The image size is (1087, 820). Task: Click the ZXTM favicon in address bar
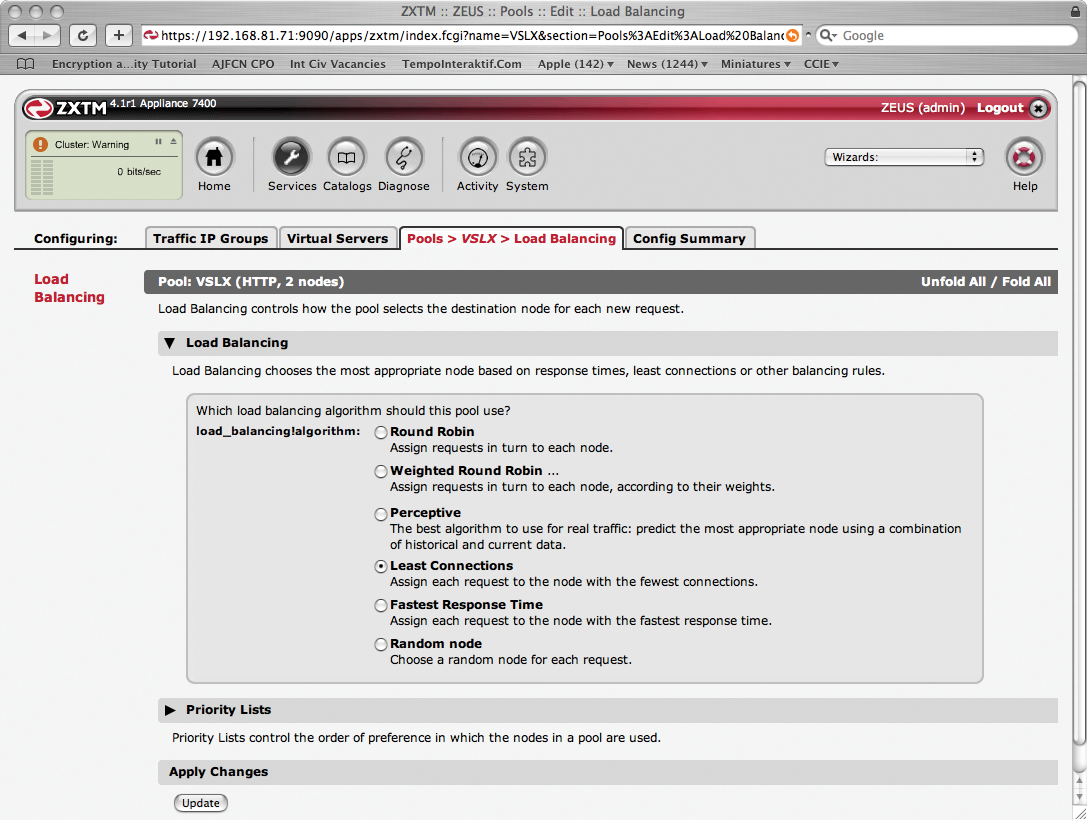point(150,35)
